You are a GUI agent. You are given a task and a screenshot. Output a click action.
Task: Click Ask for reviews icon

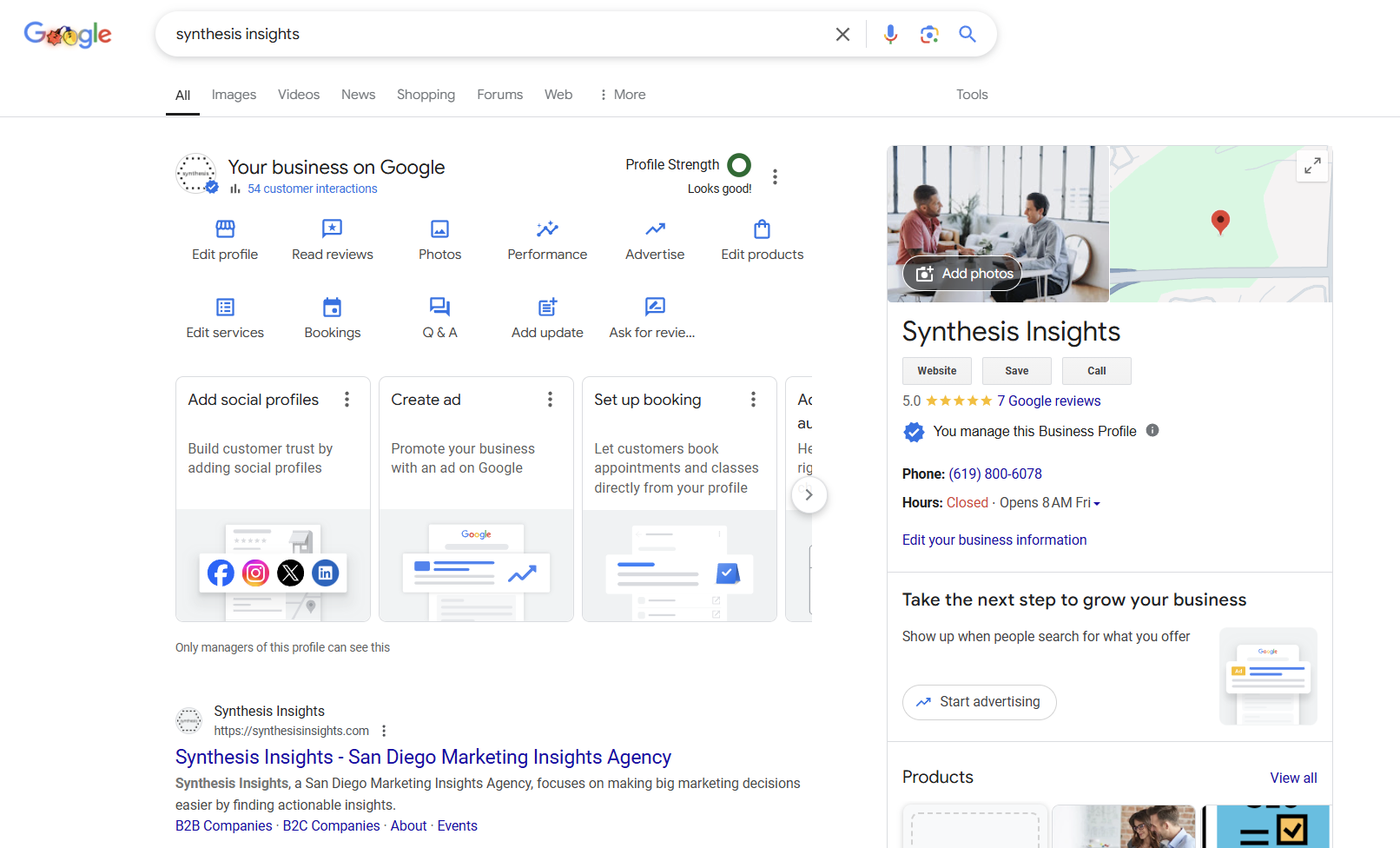tap(655, 307)
